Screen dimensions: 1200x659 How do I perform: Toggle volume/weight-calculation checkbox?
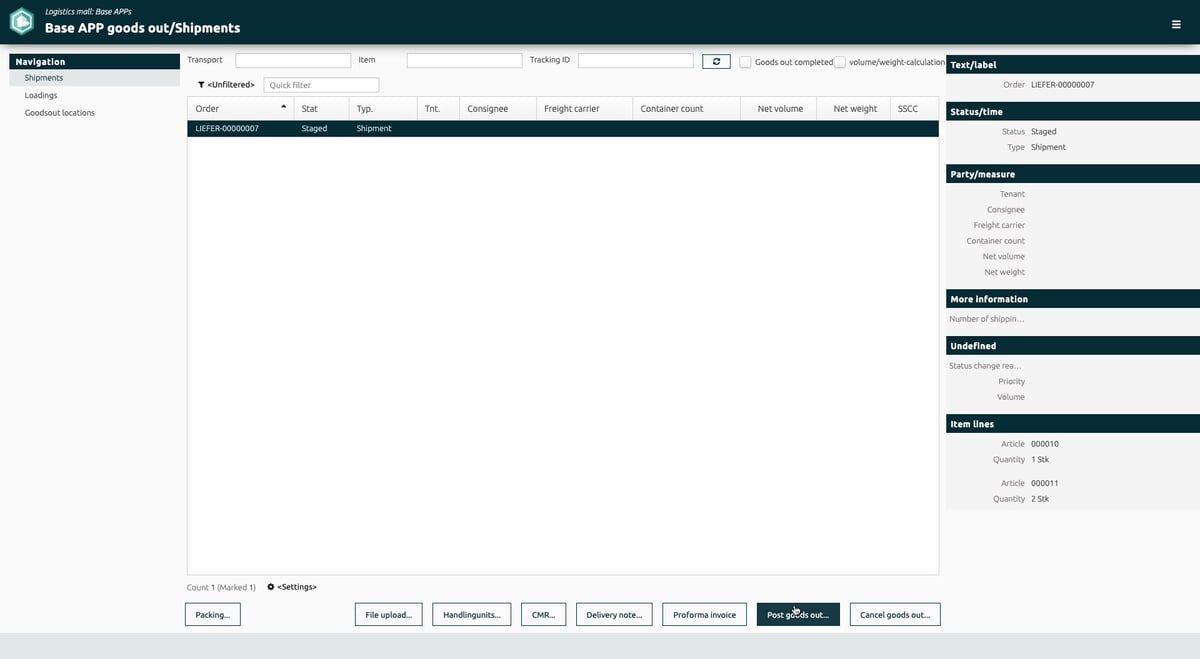[x=840, y=62]
